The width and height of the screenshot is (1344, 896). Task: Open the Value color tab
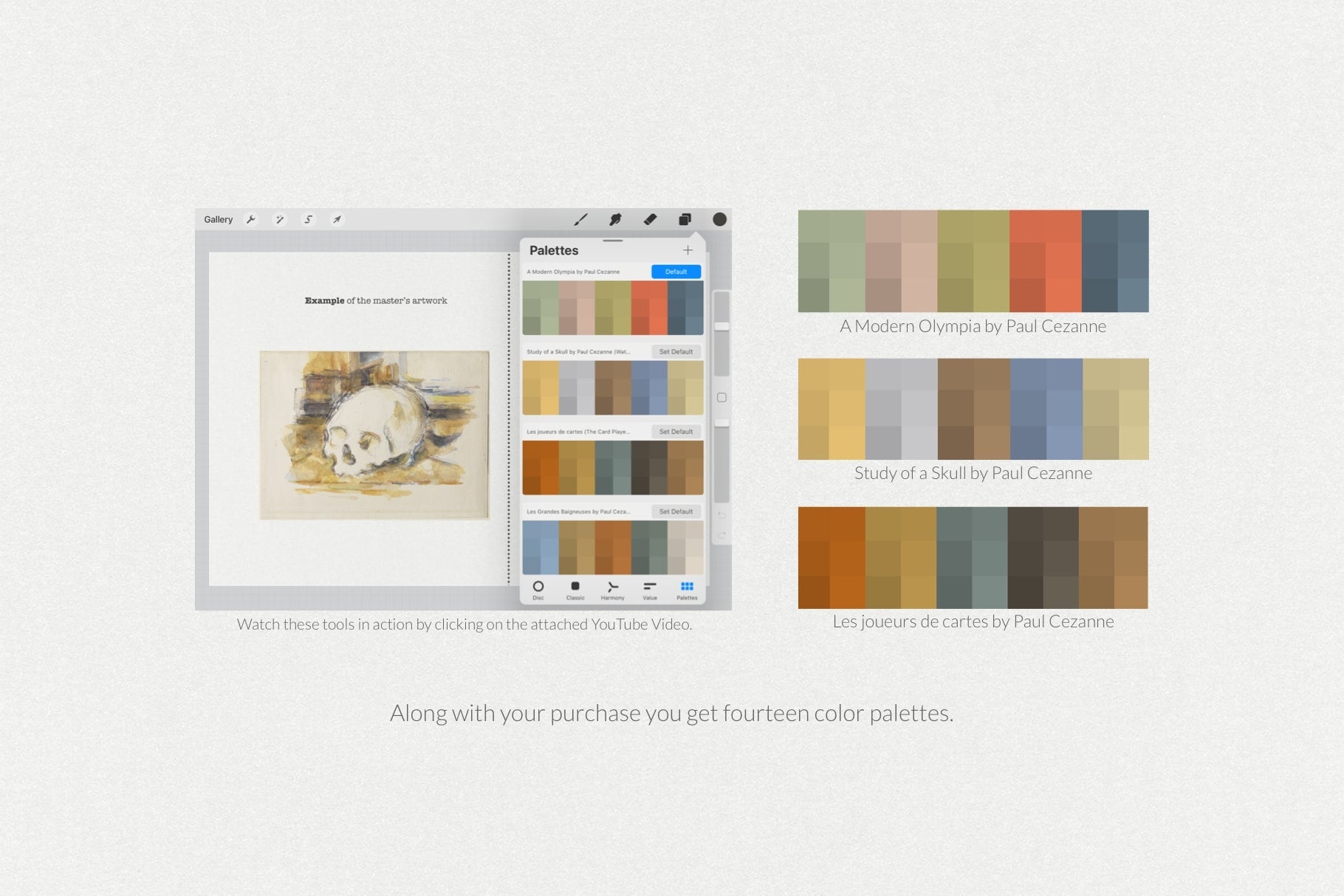(x=650, y=590)
